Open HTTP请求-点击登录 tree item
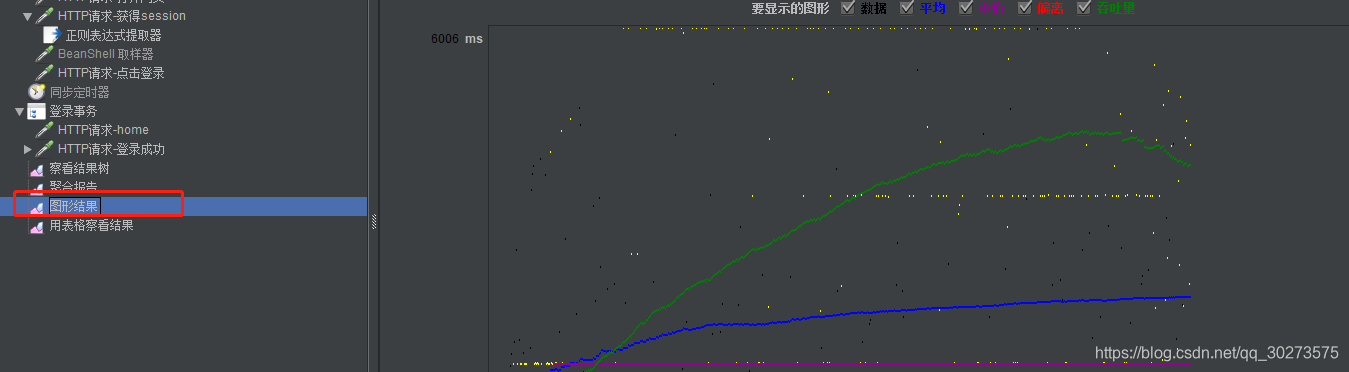Viewport: 1349px width, 372px height. 111,73
